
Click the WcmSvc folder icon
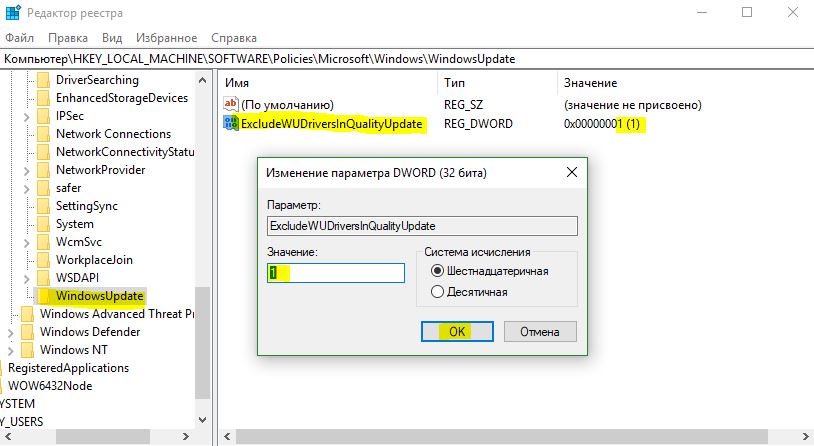pyautogui.click(x=44, y=242)
